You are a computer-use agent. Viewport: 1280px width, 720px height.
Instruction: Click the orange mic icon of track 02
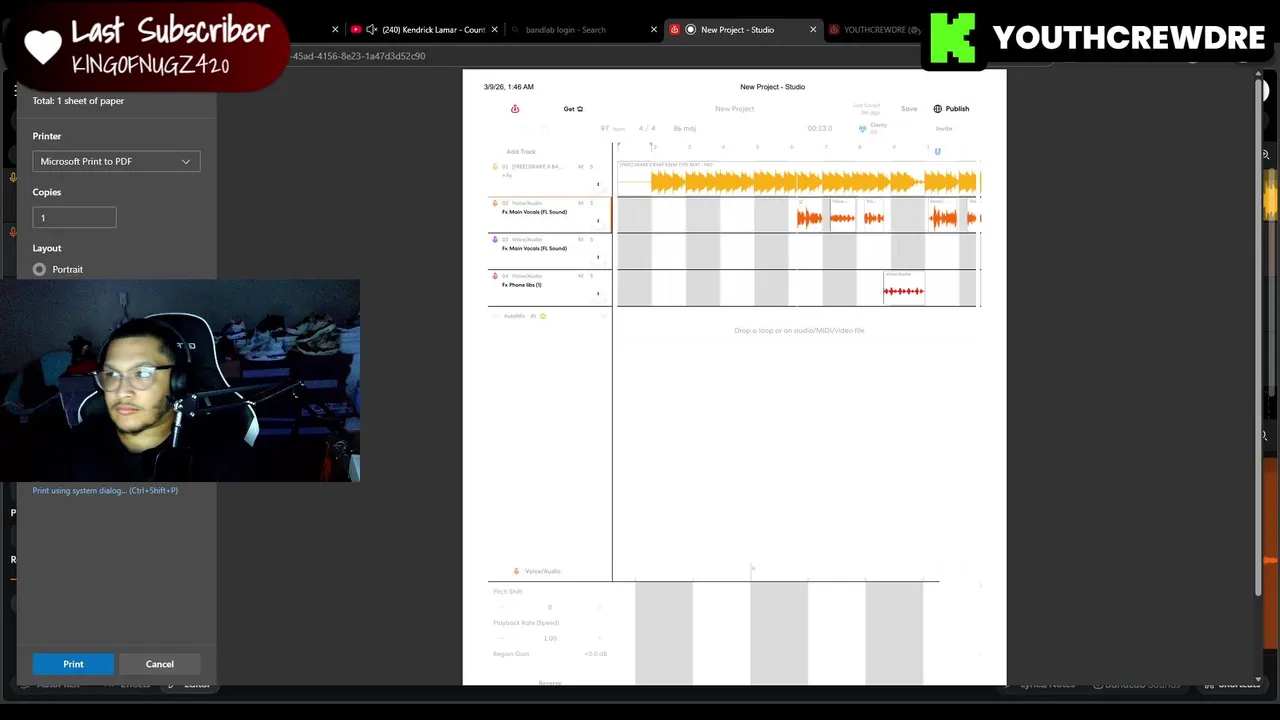(495, 203)
